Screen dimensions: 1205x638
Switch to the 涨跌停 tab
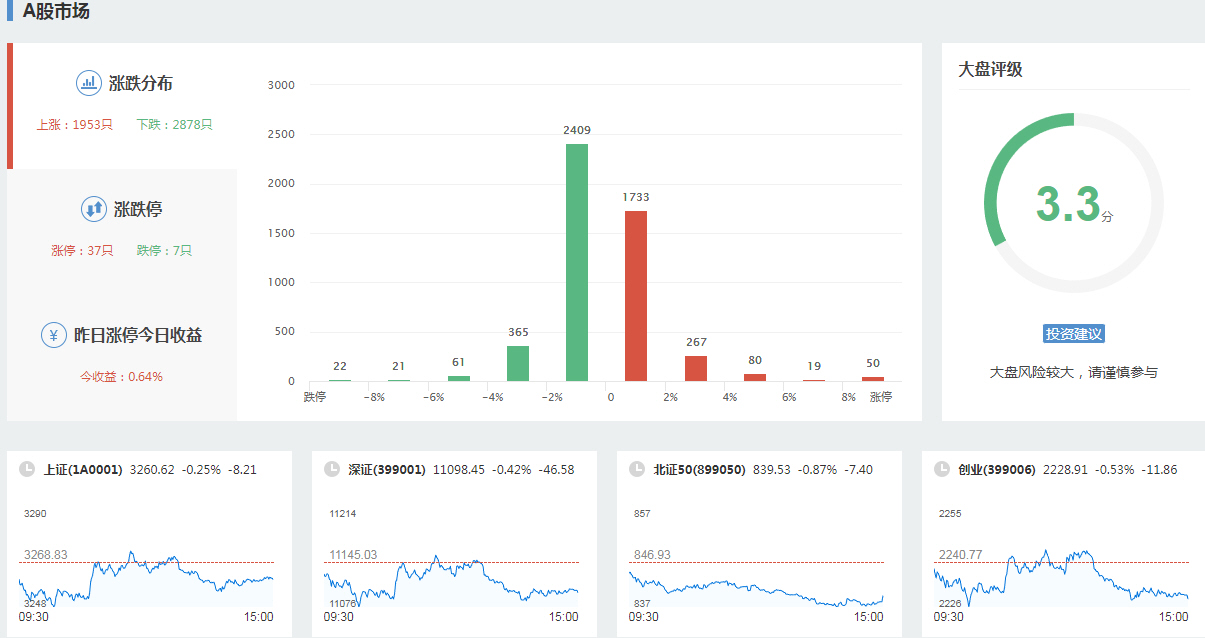138,210
